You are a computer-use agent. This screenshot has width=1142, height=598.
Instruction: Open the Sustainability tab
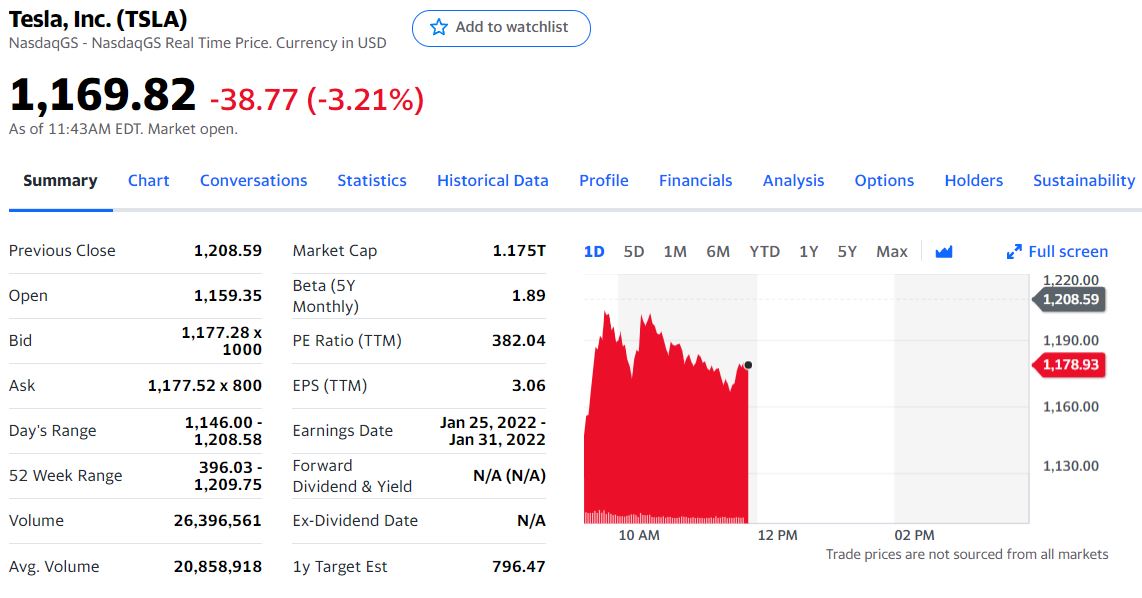pos(1083,181)
